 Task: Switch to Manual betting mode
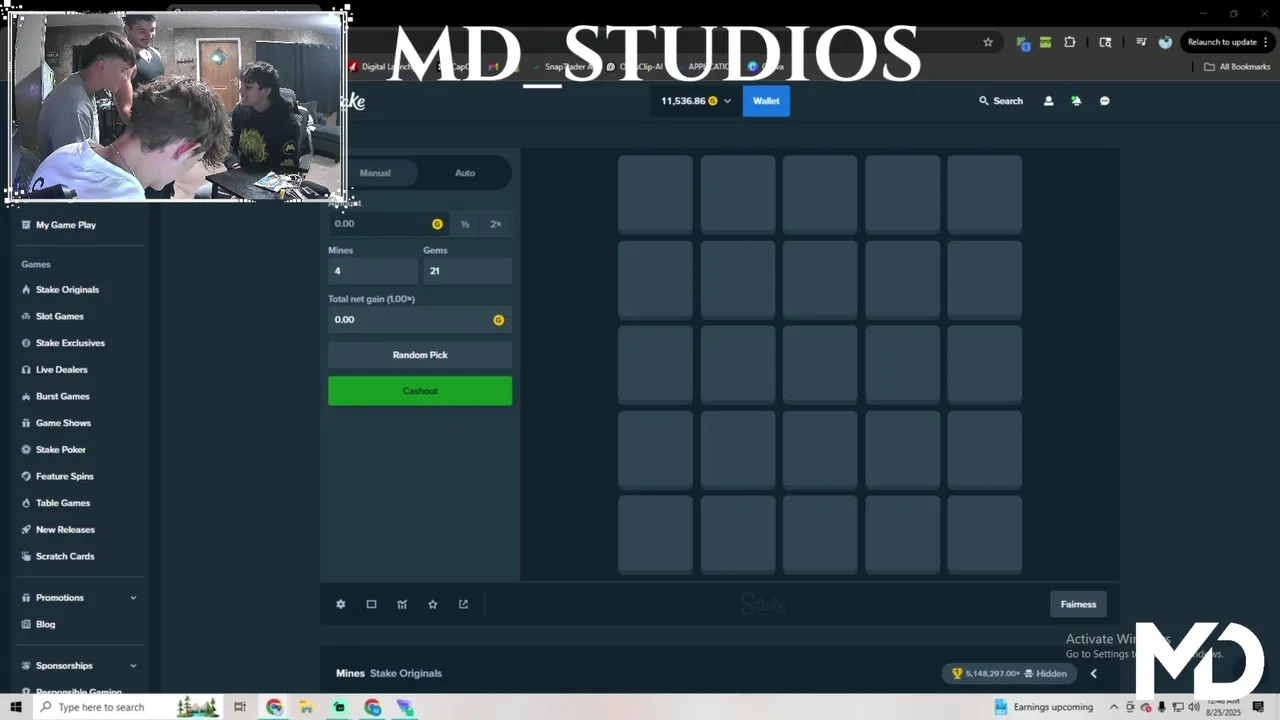pos(375,173)
